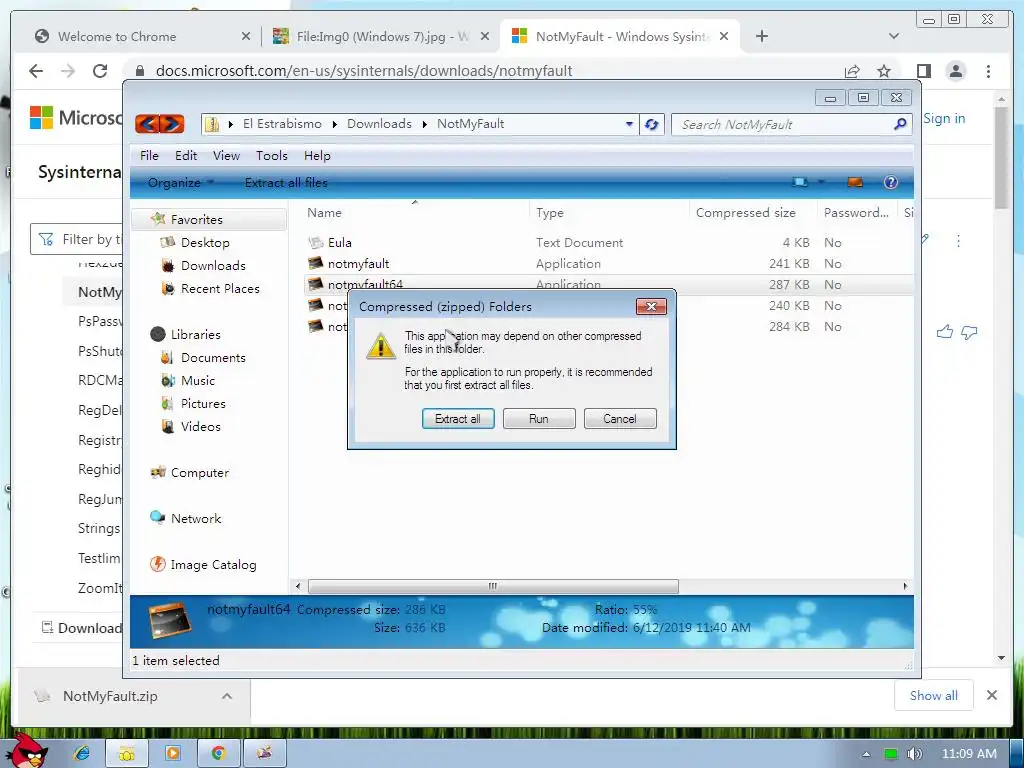Click the horizontal scrollbar right arrow
The image size is (1024, 768).
[905, 586]
